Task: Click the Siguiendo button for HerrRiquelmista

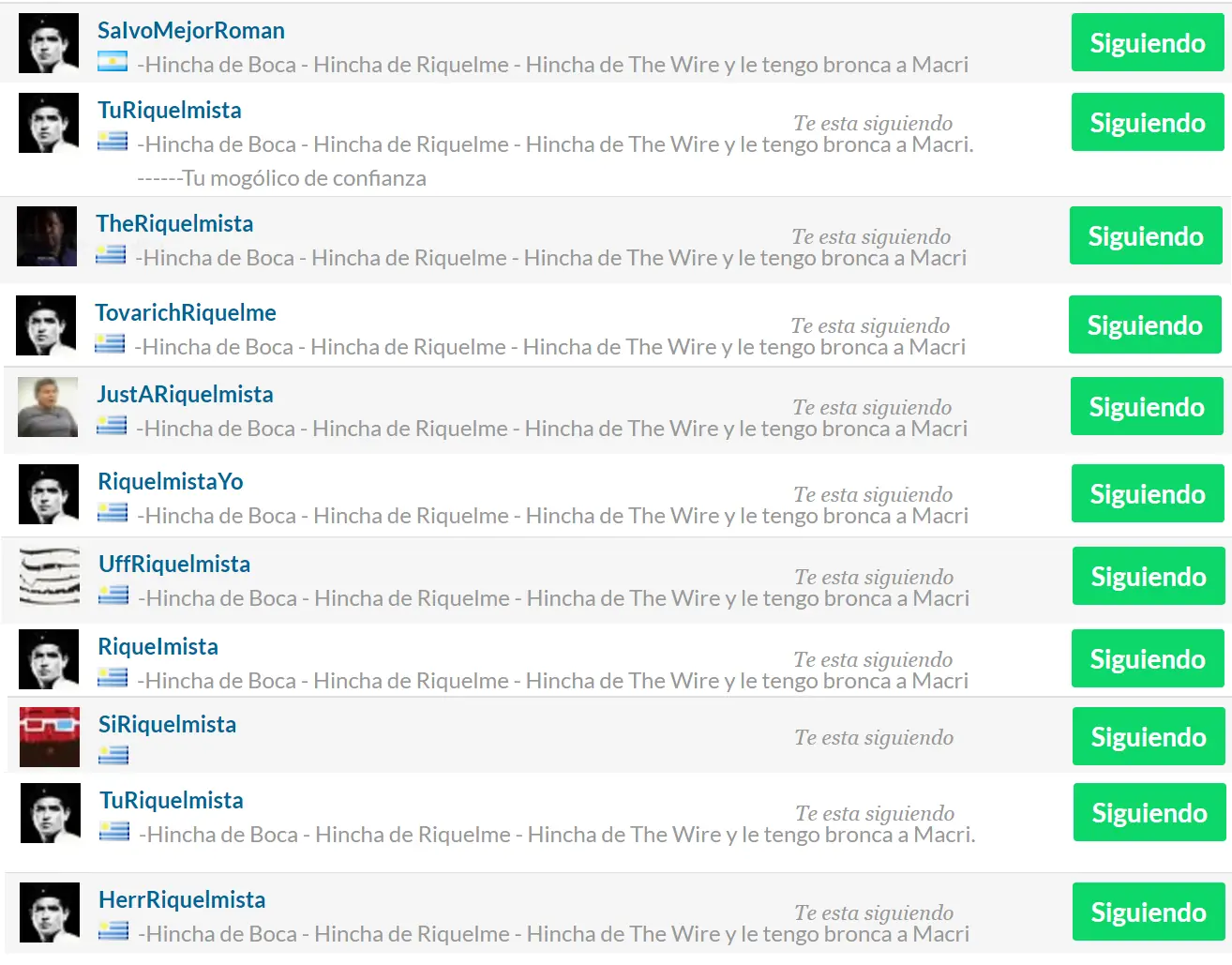Action: 1149,912
